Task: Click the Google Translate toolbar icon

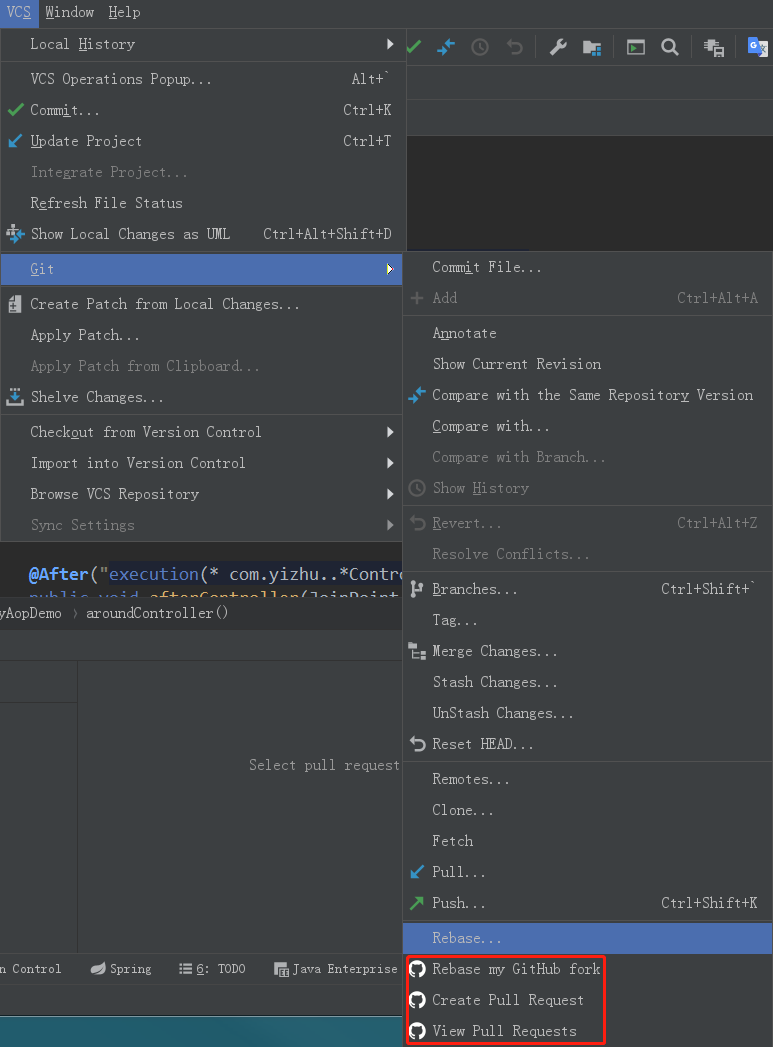Action: point(757,47)
